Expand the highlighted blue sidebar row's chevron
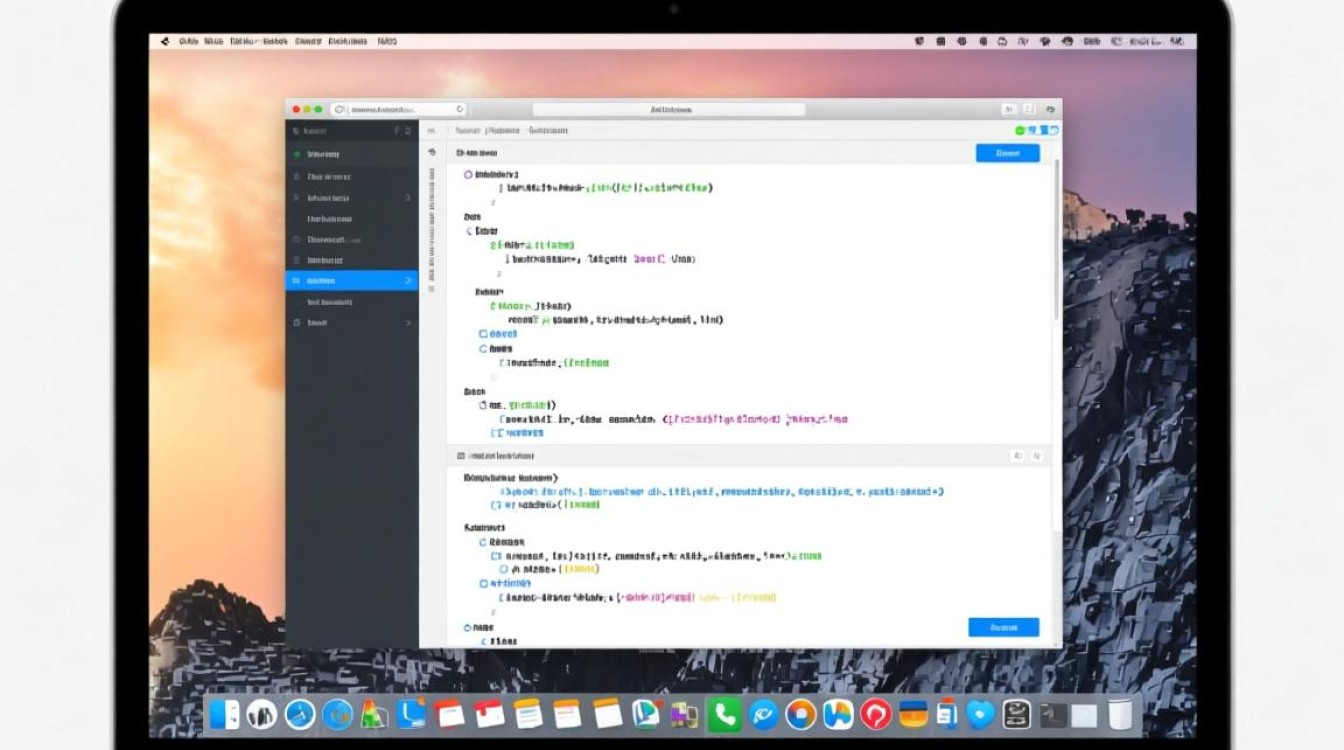The image size is (1344, 750). click(408, 281)
